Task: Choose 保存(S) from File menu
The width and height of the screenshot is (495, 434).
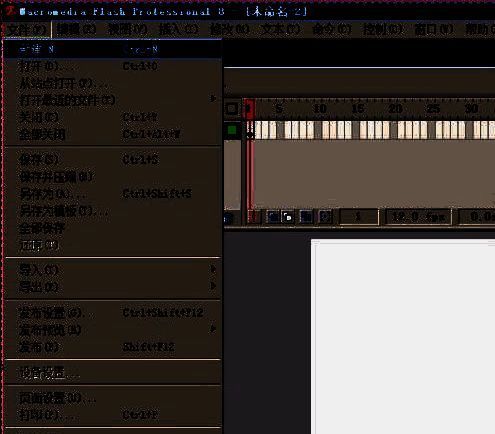Action: point(113,160)
